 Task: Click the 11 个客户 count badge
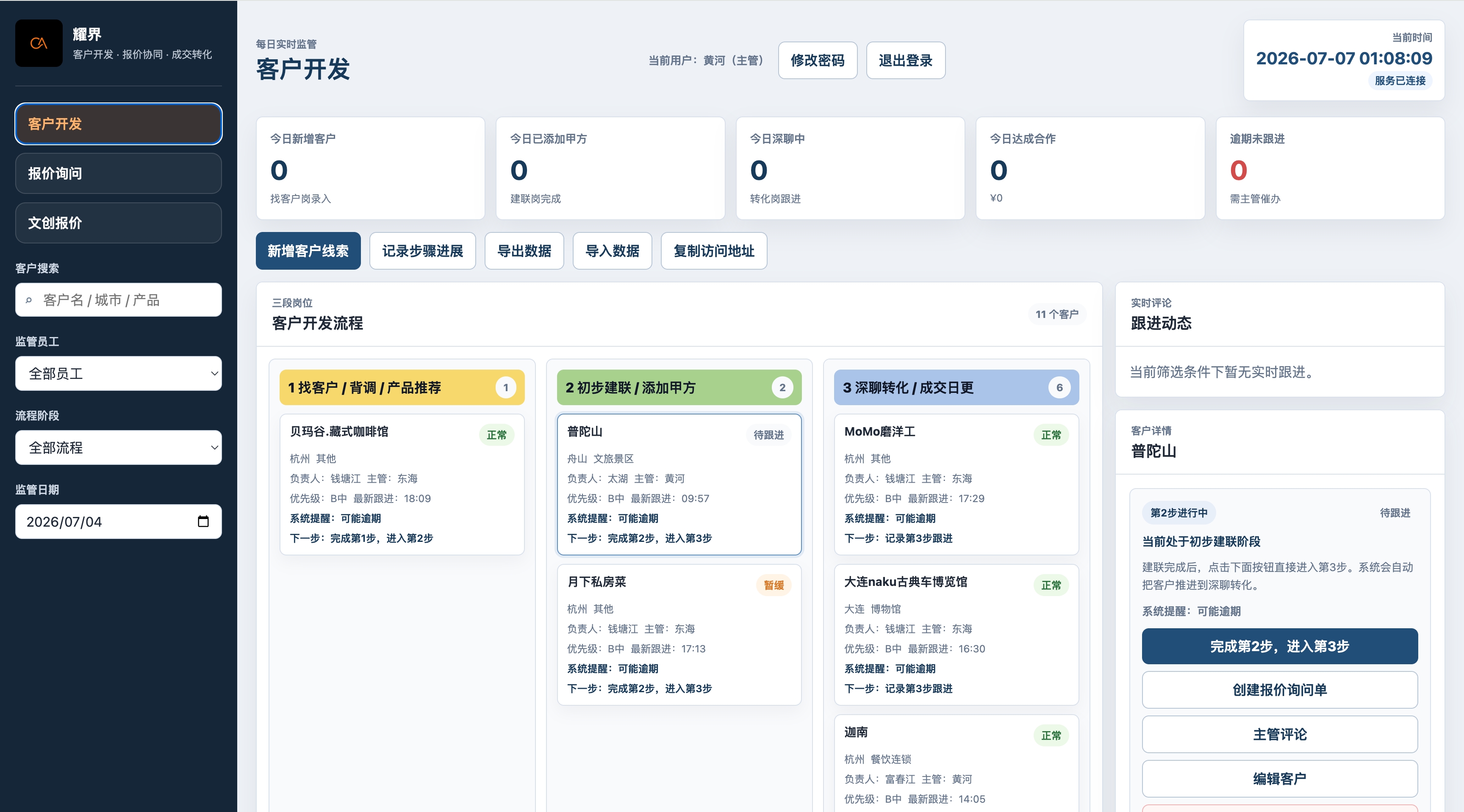click(x=1056, y=314)
